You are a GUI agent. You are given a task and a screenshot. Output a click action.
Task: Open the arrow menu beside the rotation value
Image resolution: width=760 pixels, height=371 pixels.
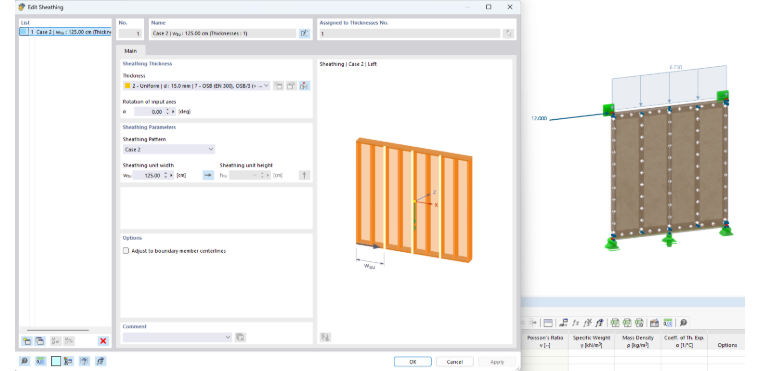174,112
